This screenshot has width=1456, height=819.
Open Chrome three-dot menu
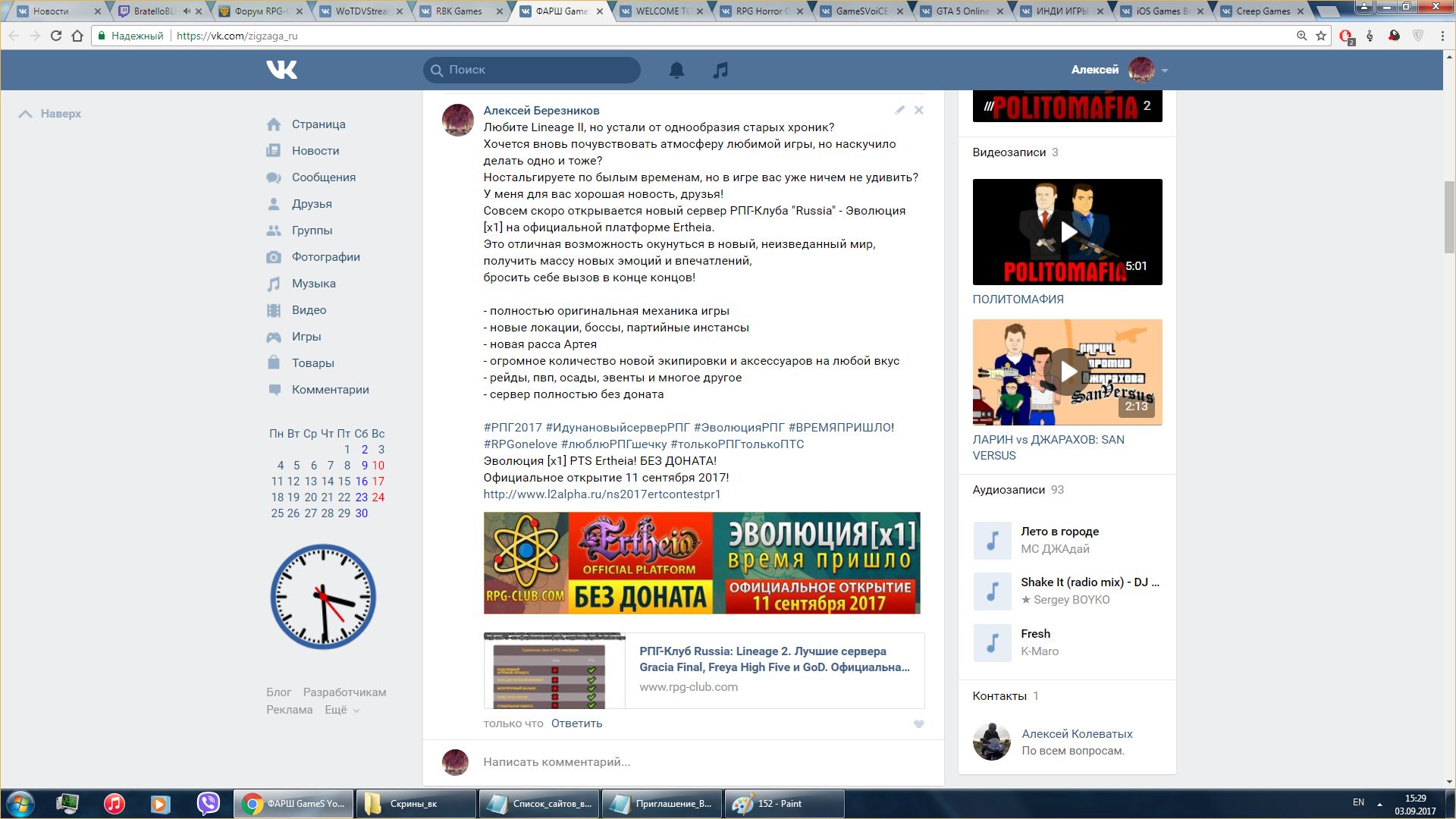tap(1442, 36)
